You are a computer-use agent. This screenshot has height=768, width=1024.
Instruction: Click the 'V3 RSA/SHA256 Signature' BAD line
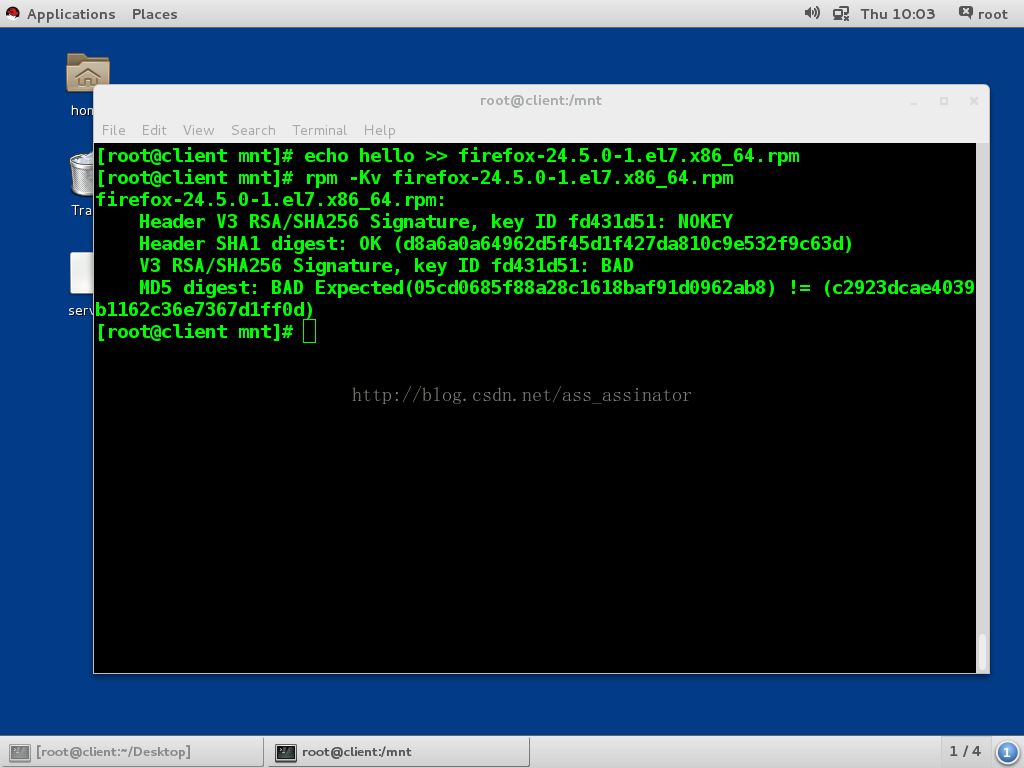tap(386, 266)
